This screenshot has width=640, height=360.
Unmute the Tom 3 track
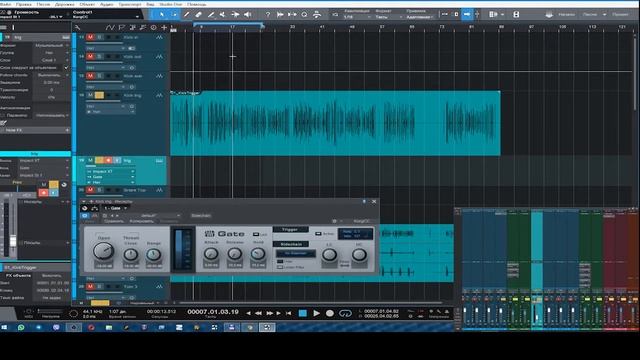click(x=90, y=287)
